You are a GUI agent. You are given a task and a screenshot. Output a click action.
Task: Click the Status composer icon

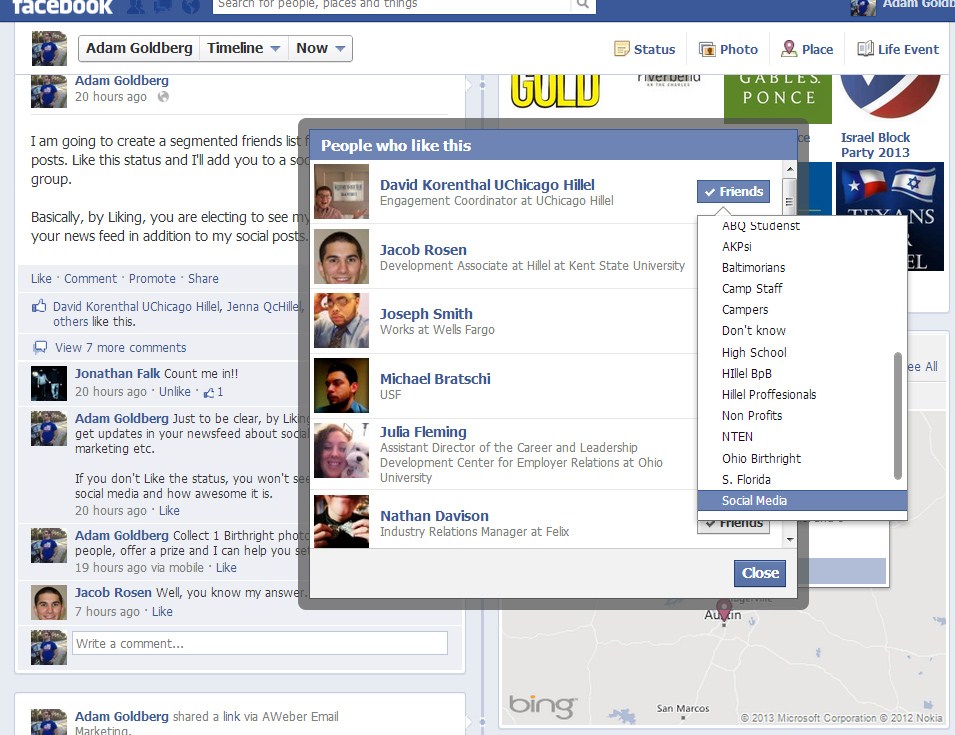pos(621,49)
